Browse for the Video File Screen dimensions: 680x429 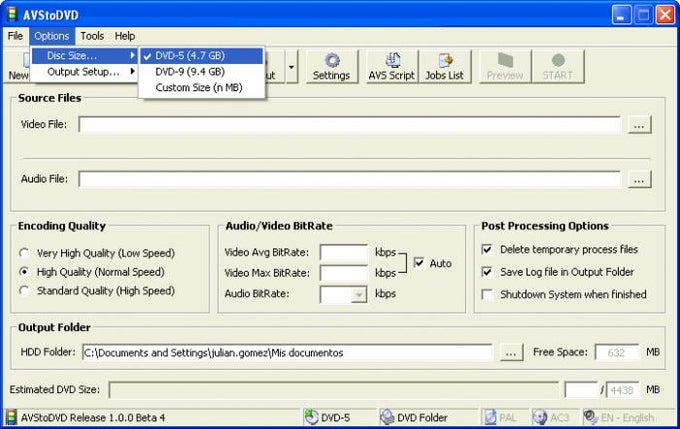pos(639,125)
